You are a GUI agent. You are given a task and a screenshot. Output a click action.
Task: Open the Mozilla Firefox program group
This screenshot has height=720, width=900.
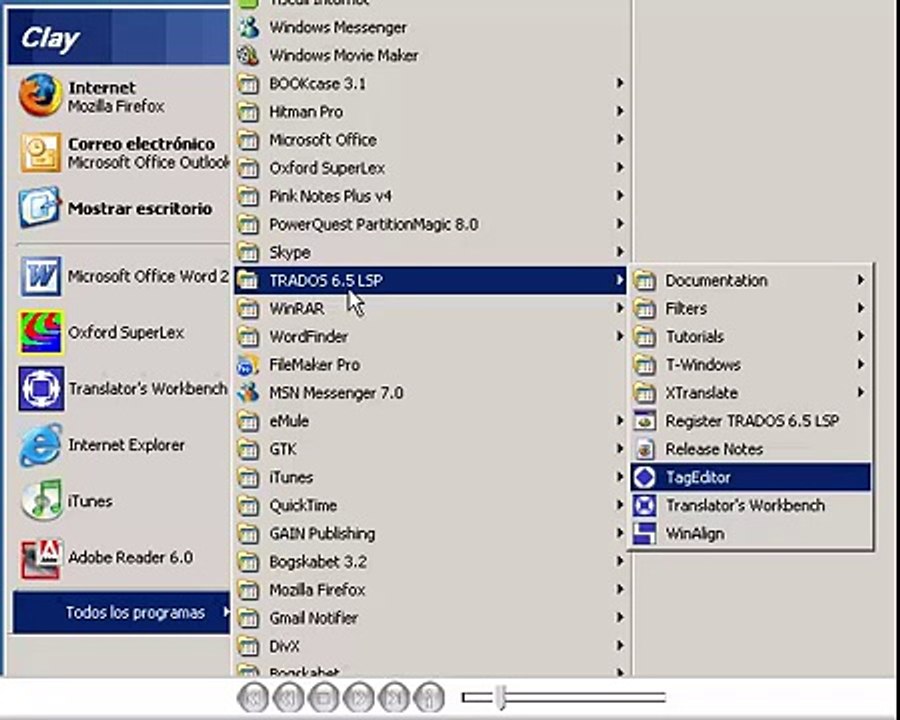click(430, 590)
